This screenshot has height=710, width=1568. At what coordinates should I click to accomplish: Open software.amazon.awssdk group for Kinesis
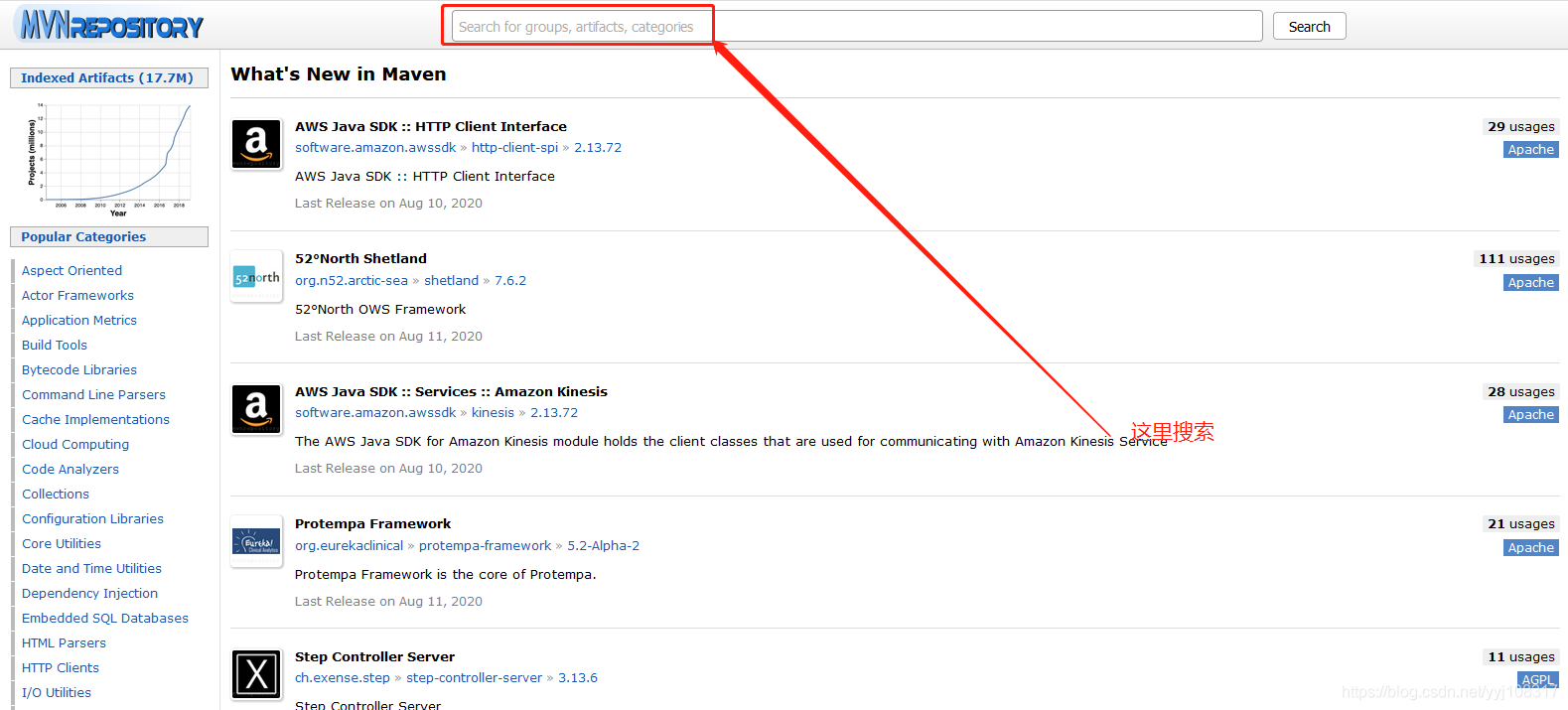(x=375, y=412)
